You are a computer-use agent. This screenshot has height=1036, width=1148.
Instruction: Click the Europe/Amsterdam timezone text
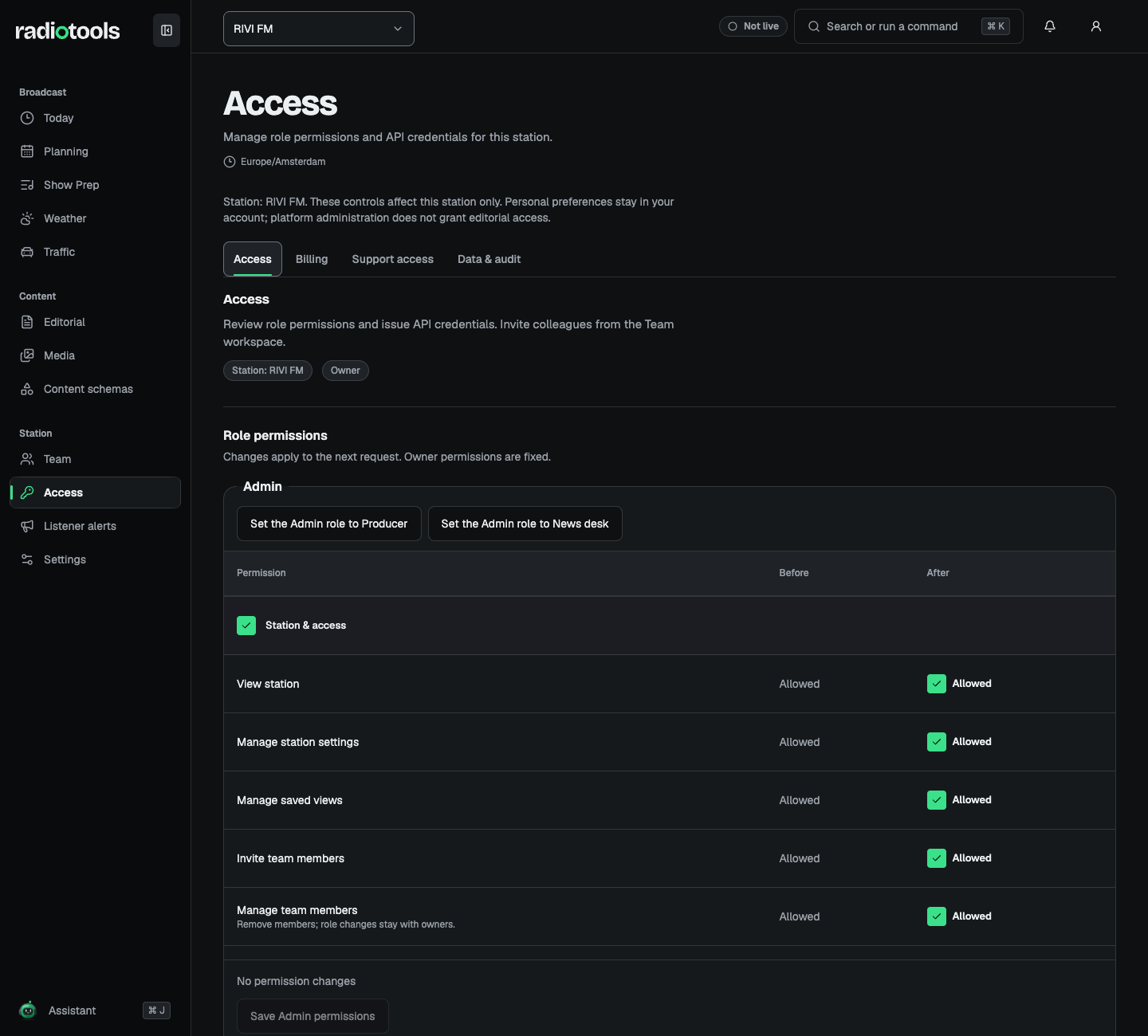pos(283,162)
